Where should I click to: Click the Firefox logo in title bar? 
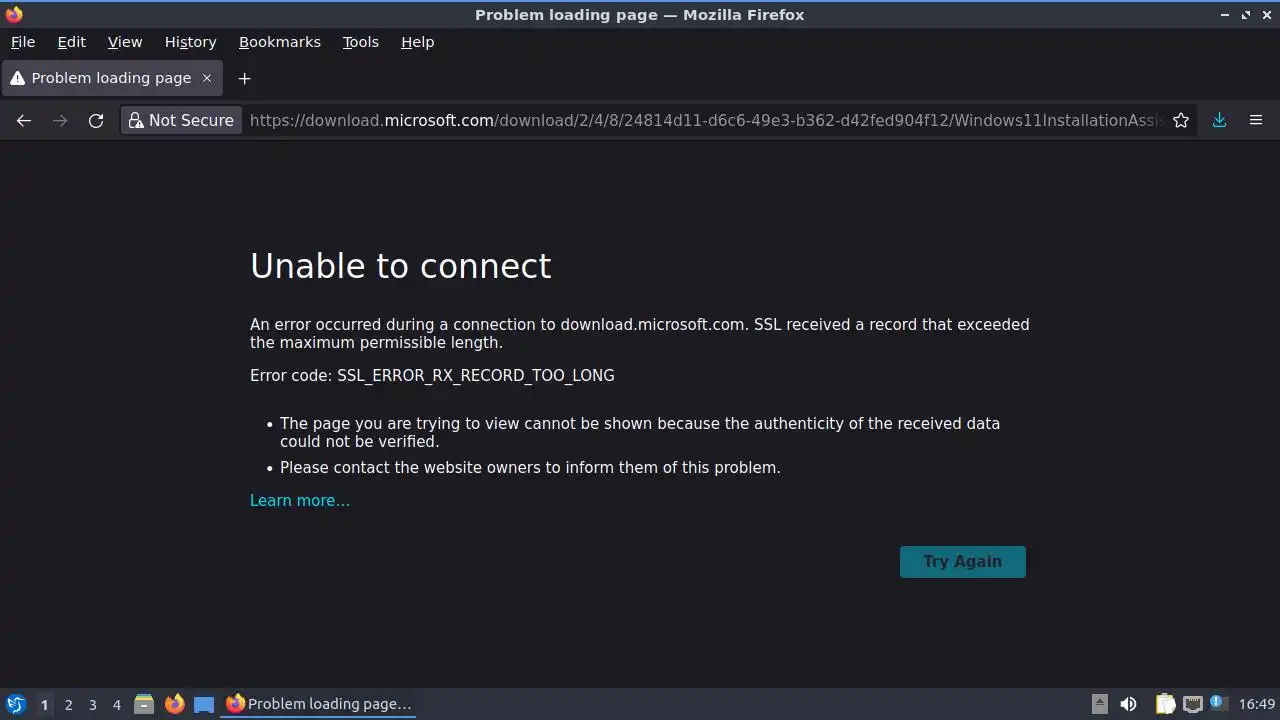pyautogui.click(x=14, y=14)
